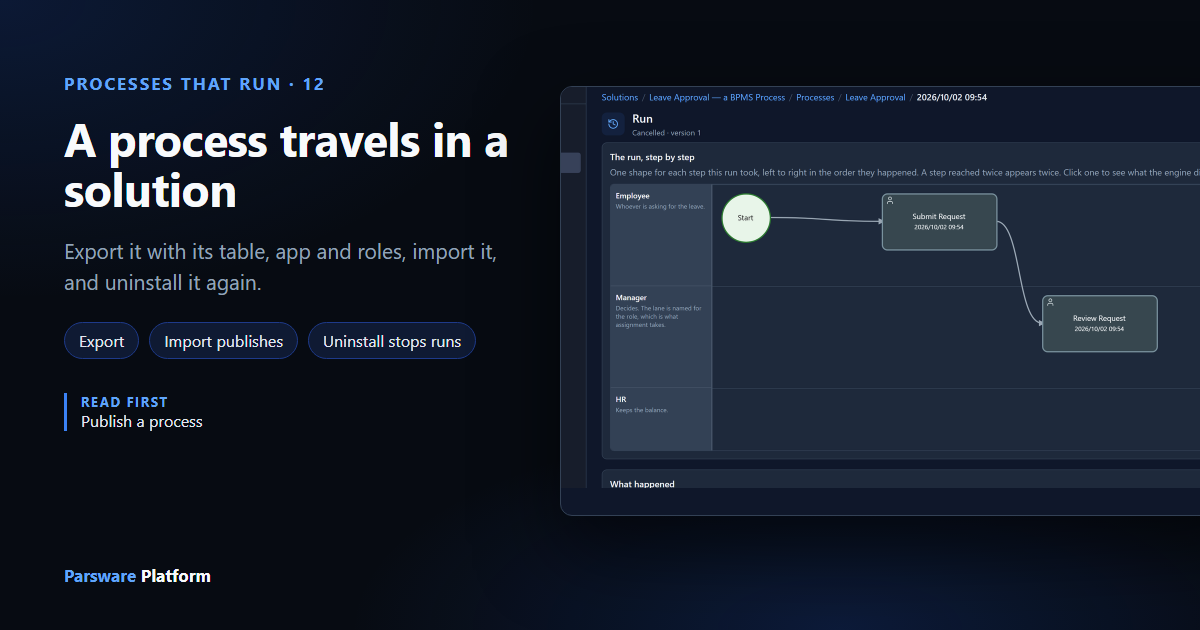Click the user icon on Submit Request
Viewport: 1200px width, 630px height.
(890, 201)
